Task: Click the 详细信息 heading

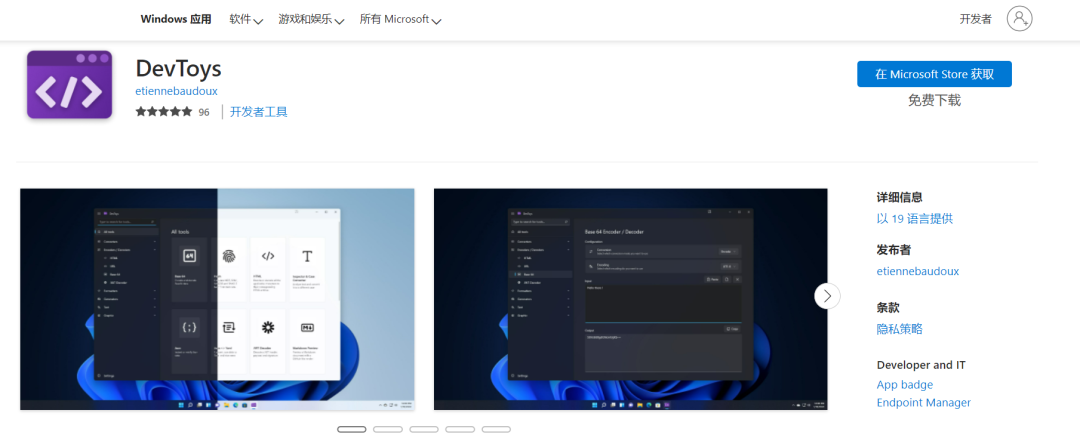Action: point(900,198)
